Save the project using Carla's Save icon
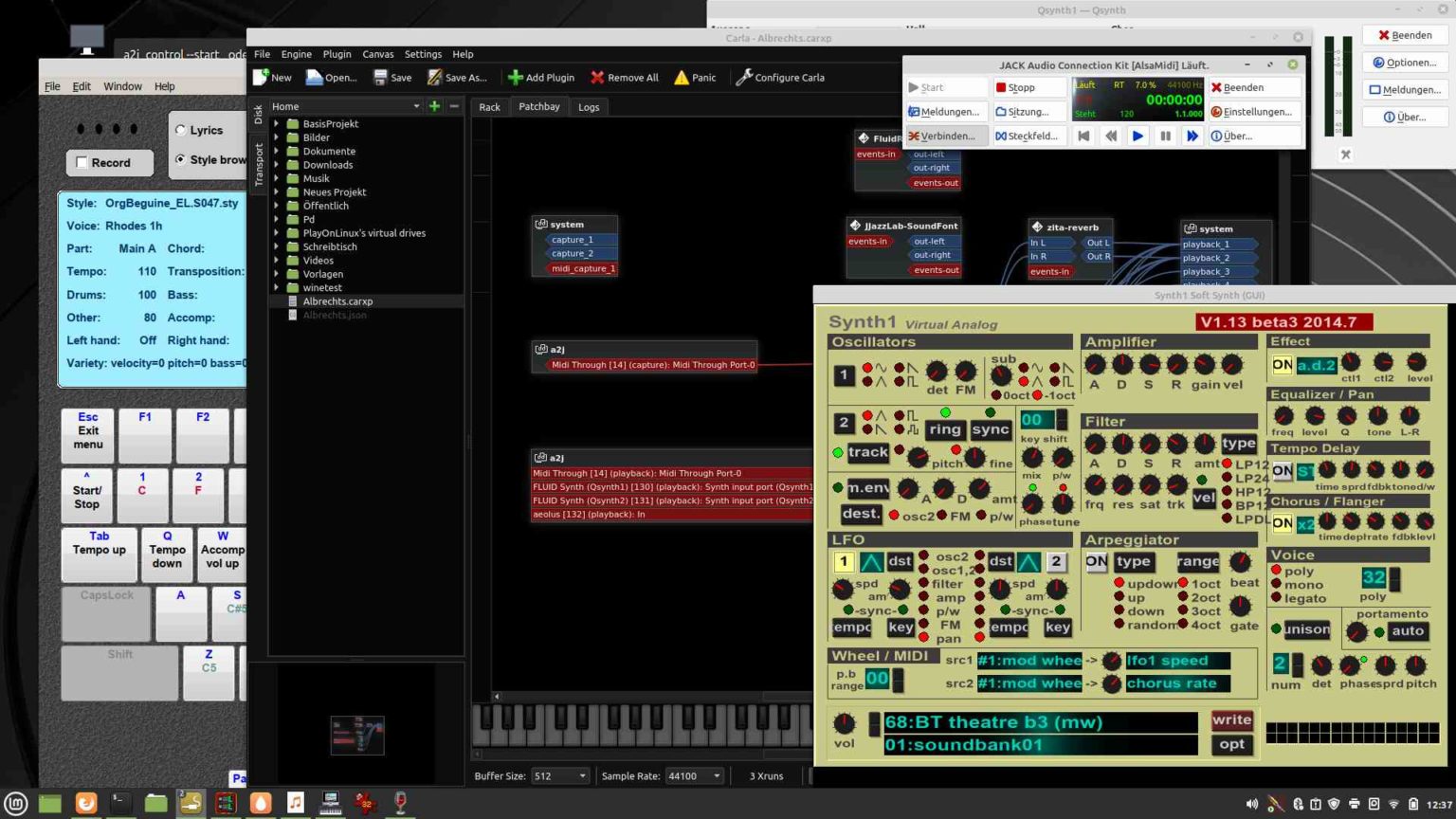 click(382, 77)
